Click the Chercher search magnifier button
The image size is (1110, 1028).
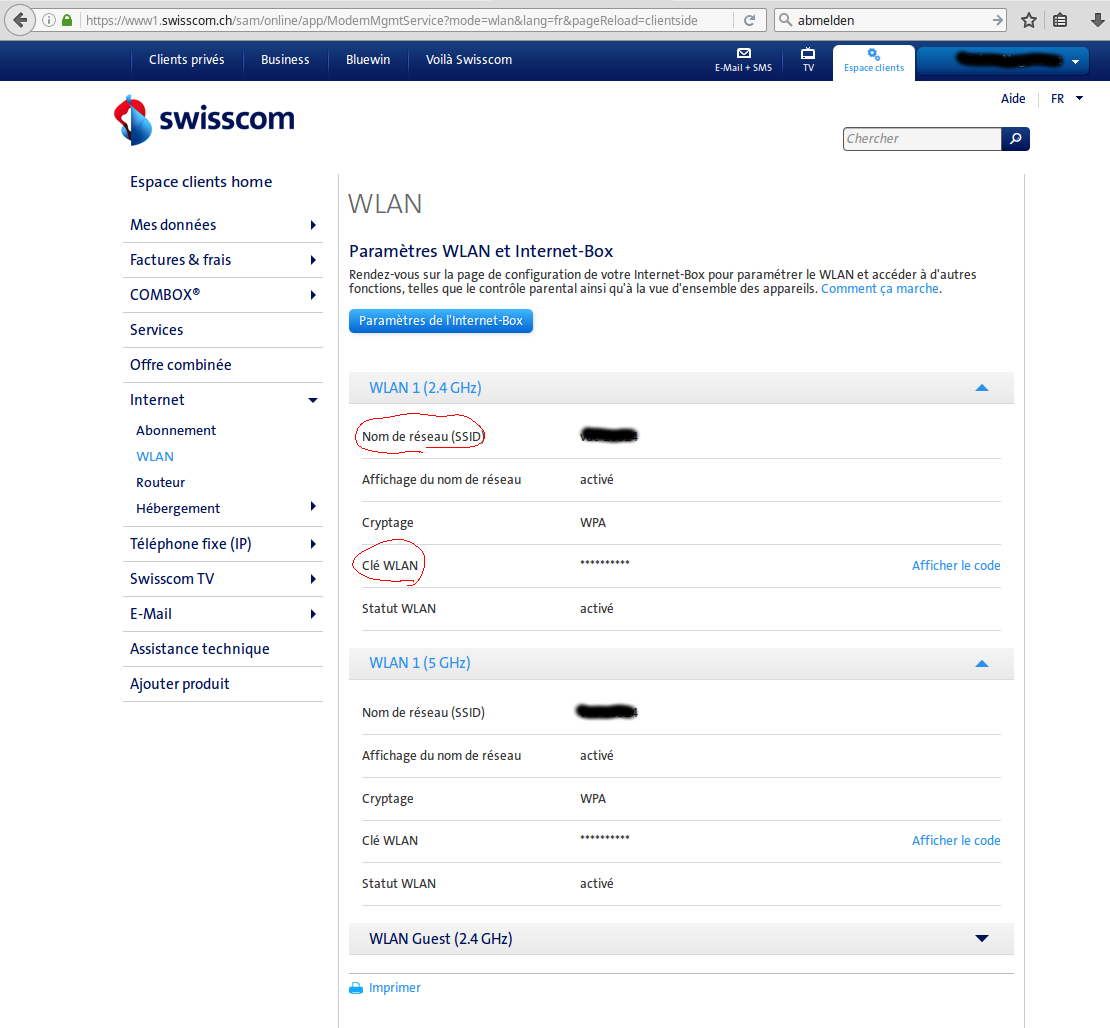(1015, 139)
